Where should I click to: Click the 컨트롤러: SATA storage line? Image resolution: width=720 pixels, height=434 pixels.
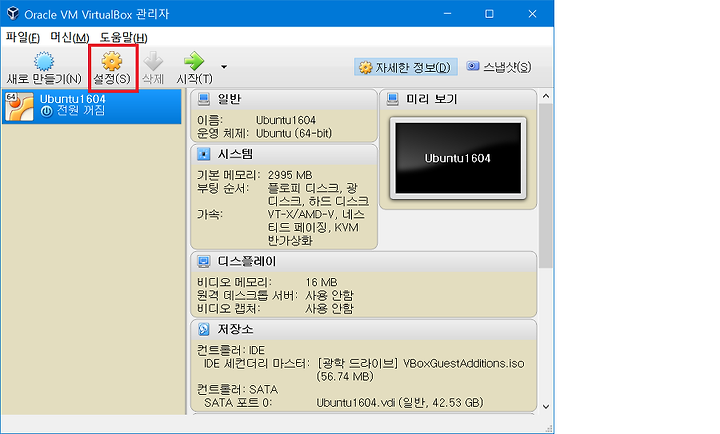(x=237, y=389)
